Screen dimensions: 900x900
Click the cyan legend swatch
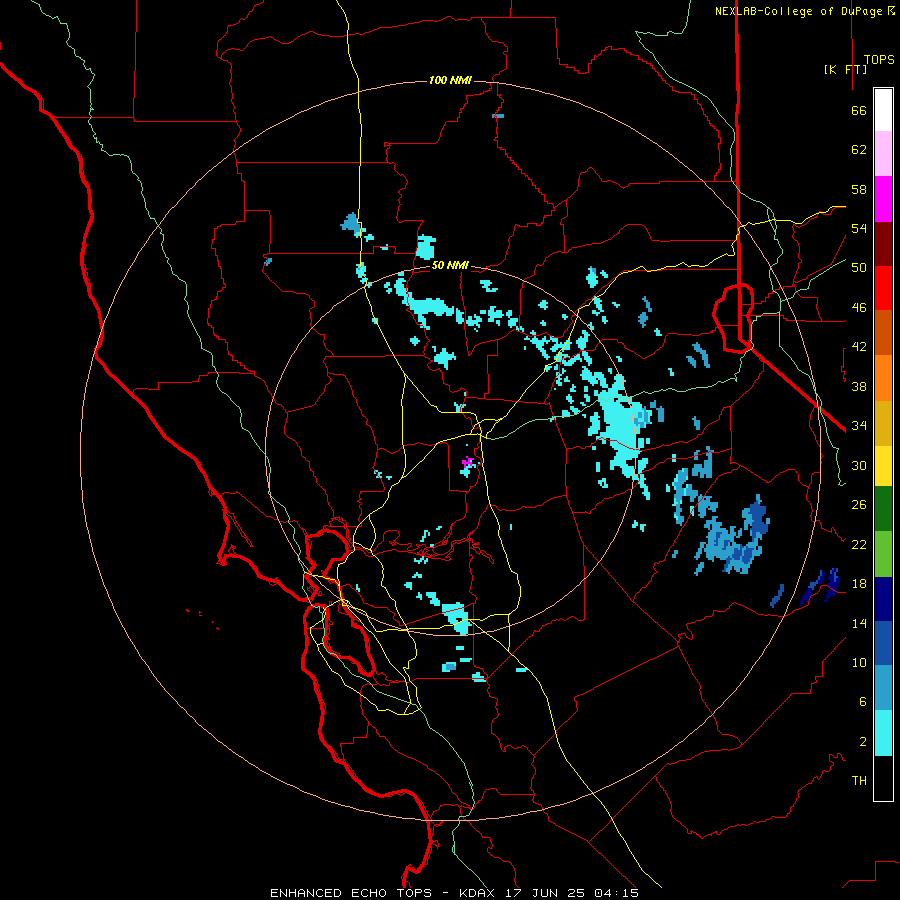pos(883,733)
